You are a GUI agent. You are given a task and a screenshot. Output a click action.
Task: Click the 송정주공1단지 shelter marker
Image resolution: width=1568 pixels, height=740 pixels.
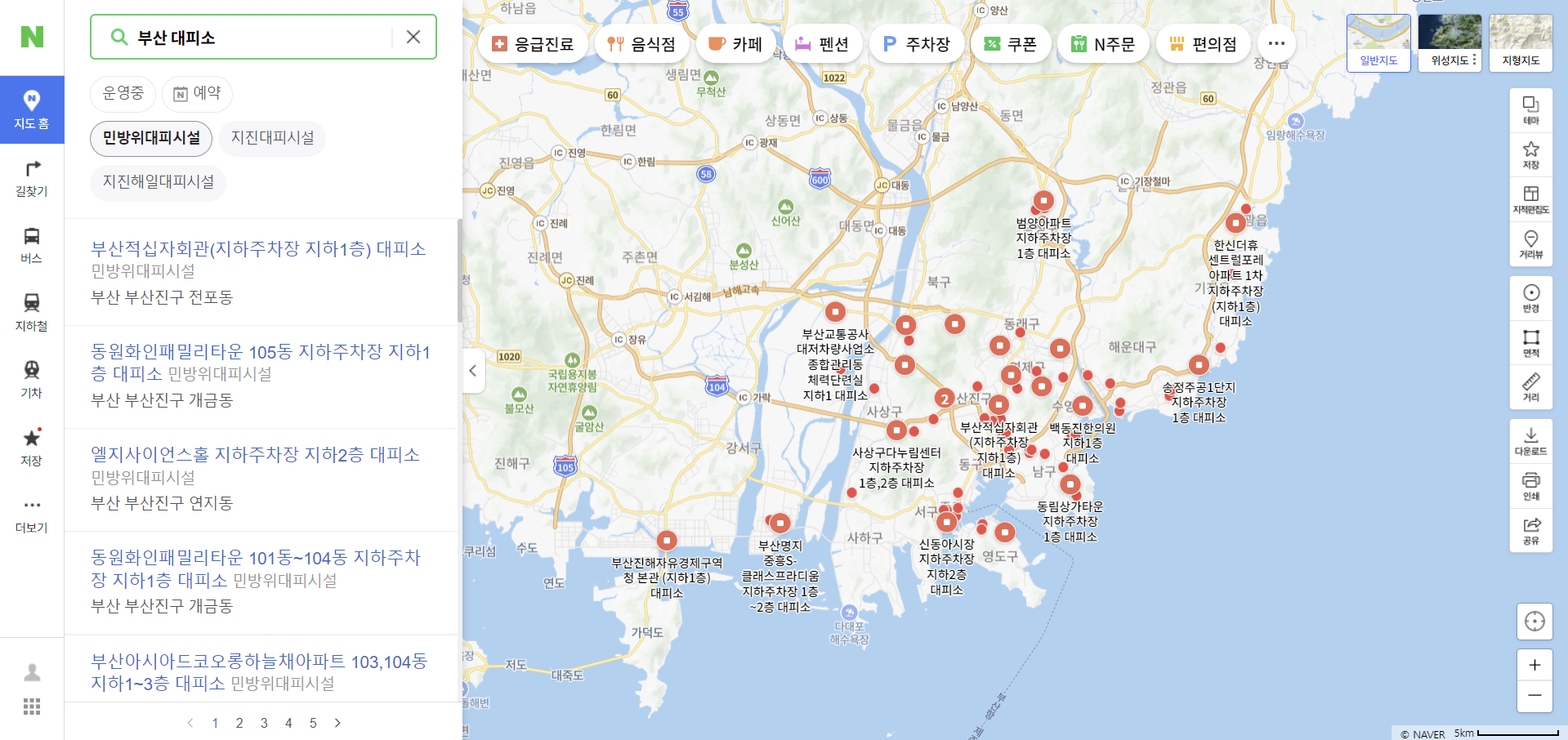tap(1199, 364)
